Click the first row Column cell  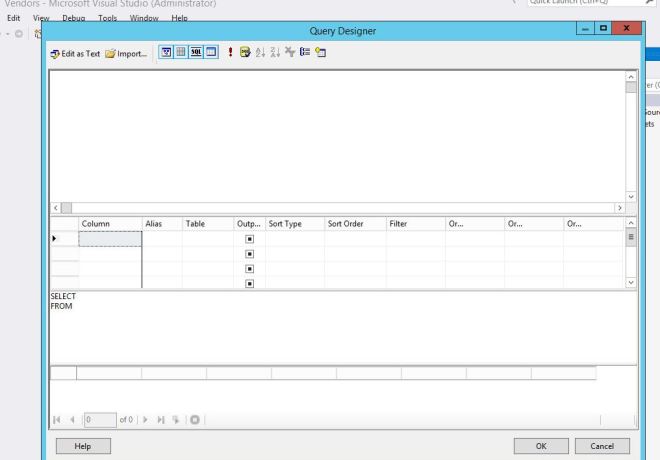[x=110, y=239]
